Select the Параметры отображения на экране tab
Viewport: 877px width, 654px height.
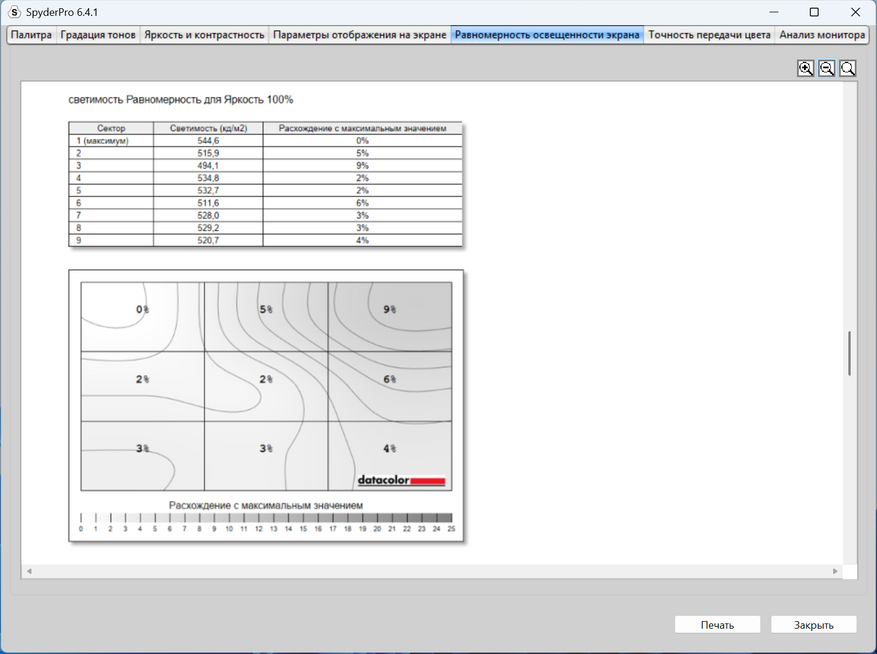point(360,35)
